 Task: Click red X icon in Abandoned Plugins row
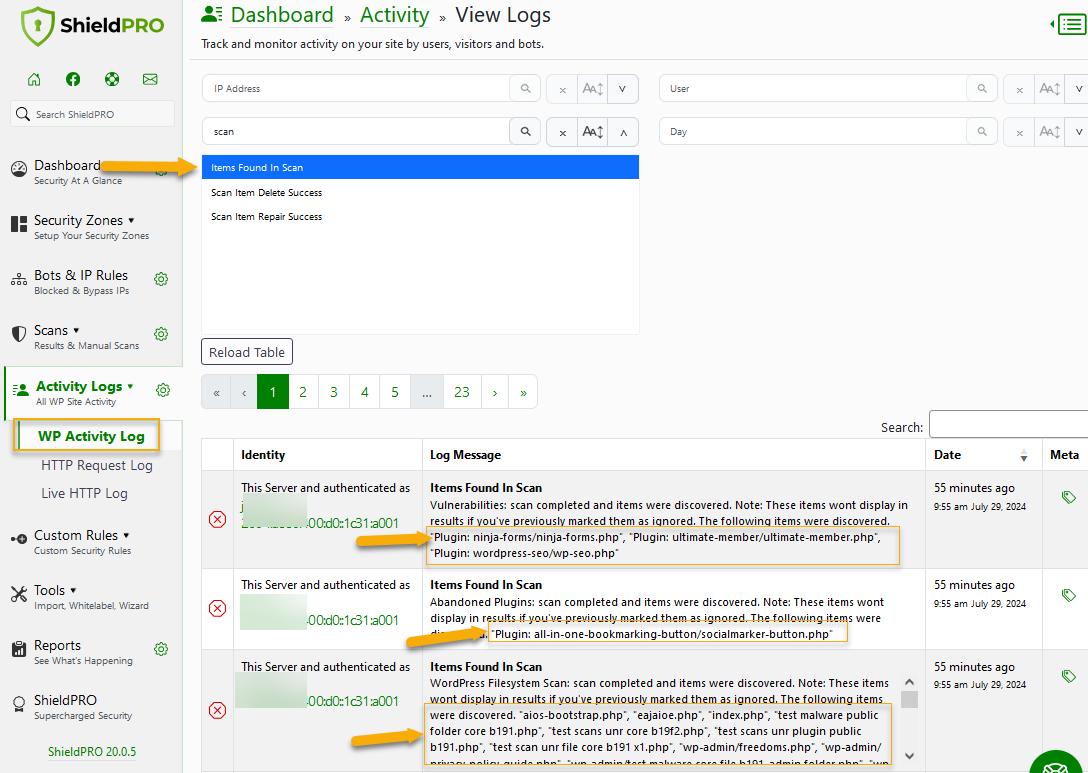217,609
